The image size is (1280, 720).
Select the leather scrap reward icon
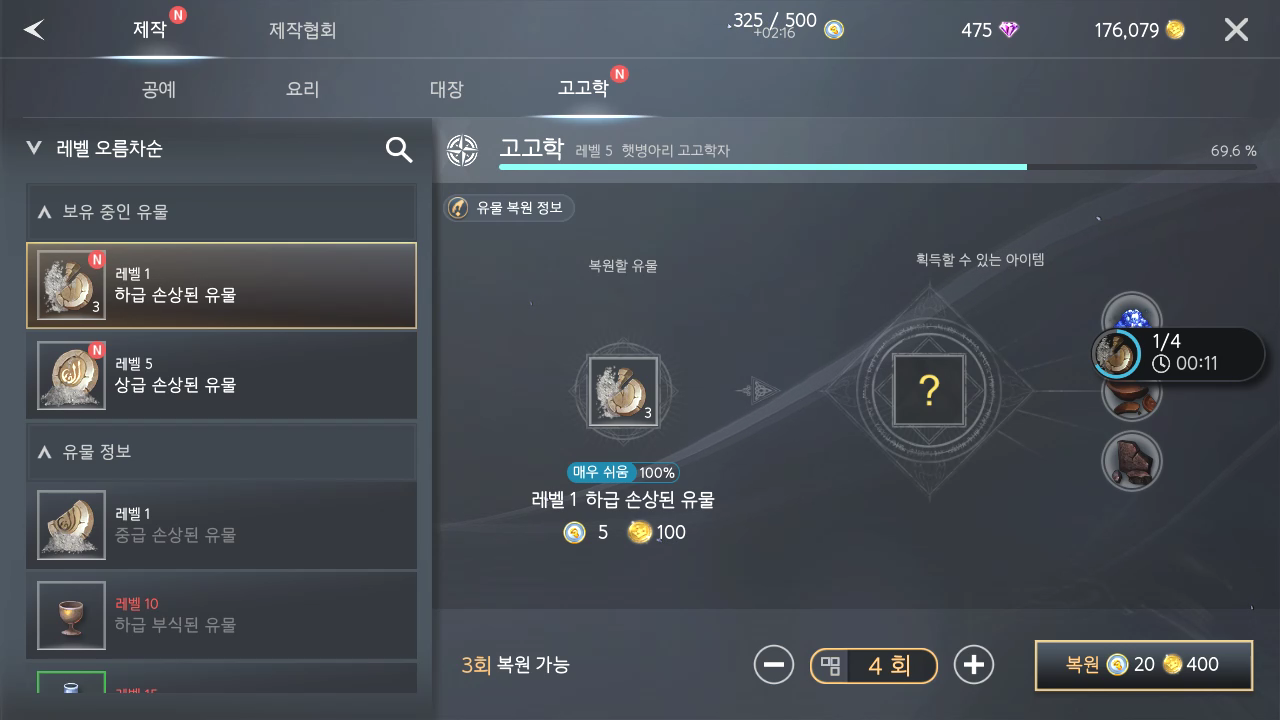coord(1131,461)
